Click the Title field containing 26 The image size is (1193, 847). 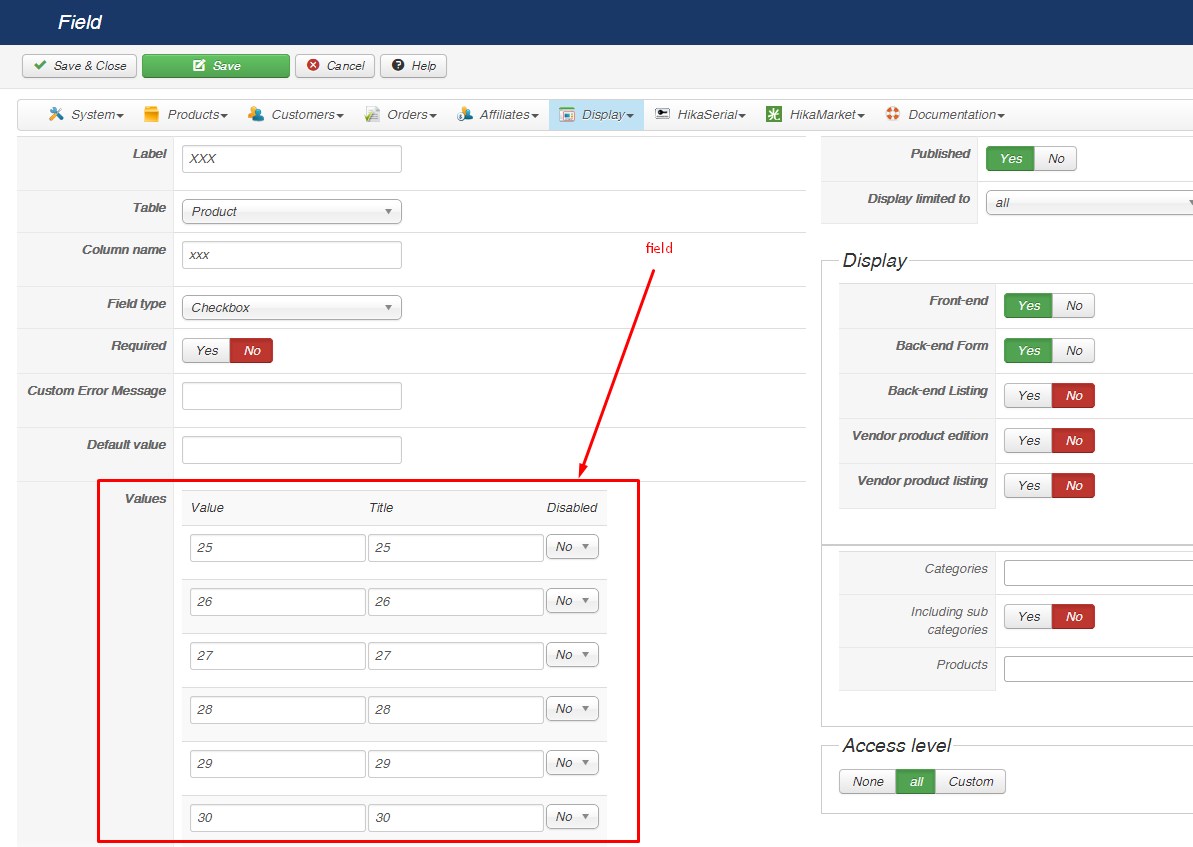455,602
